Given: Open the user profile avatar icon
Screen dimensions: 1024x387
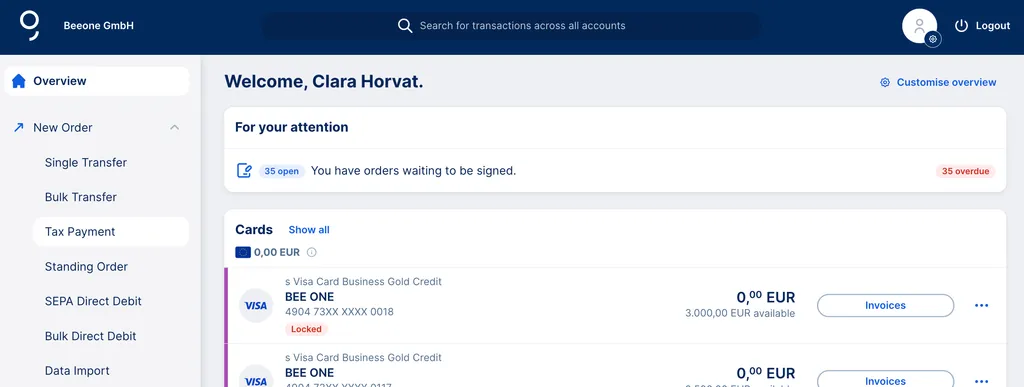Looking at the screenshot, I should click(x=920, y=26).
